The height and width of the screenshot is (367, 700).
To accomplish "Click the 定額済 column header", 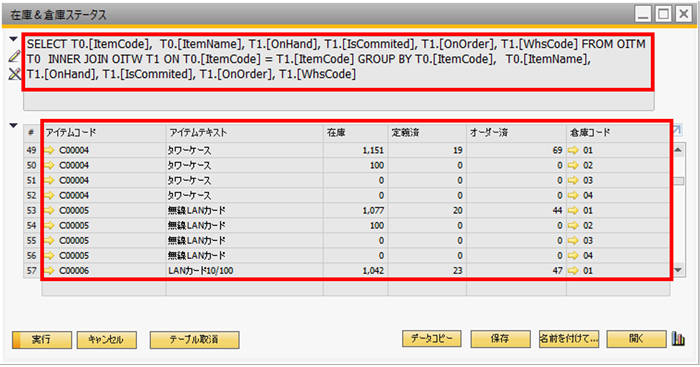I will point(427,133).
